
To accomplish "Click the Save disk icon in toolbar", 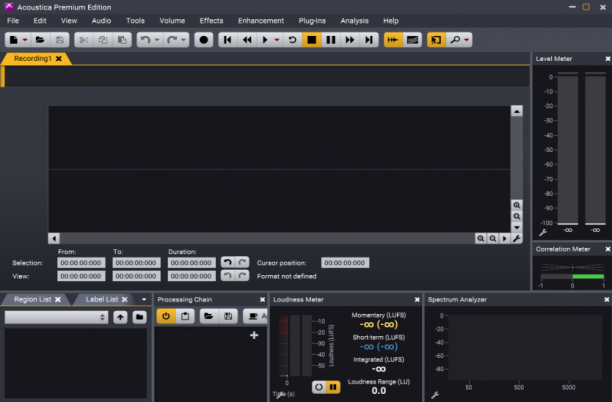I will pos(60,40).
